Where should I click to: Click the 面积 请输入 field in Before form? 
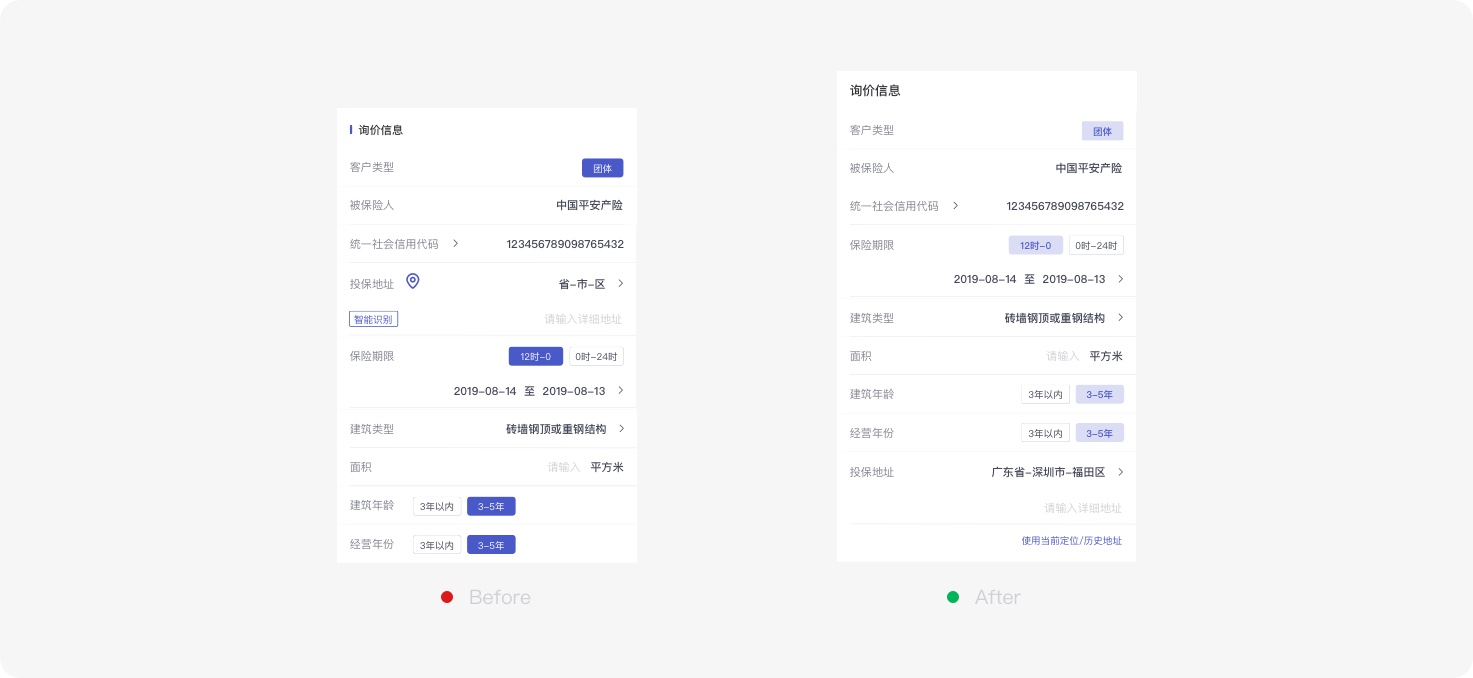point(565,467)
